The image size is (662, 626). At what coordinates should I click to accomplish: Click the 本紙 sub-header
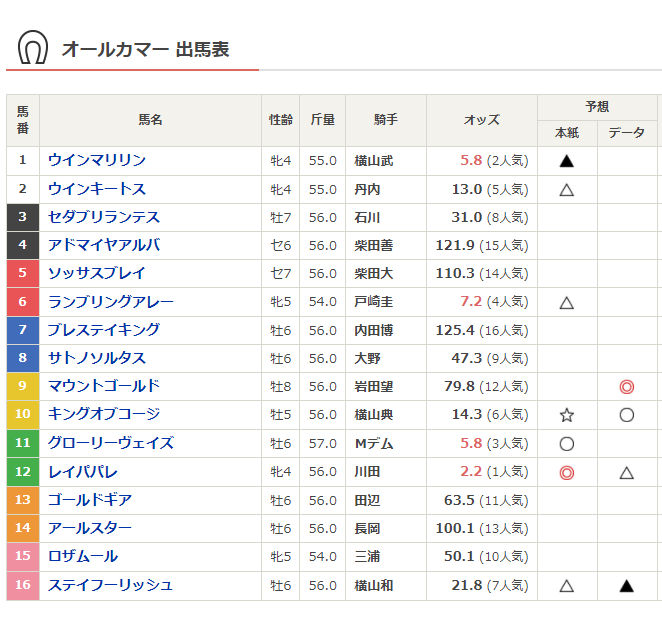click(567, 133)
